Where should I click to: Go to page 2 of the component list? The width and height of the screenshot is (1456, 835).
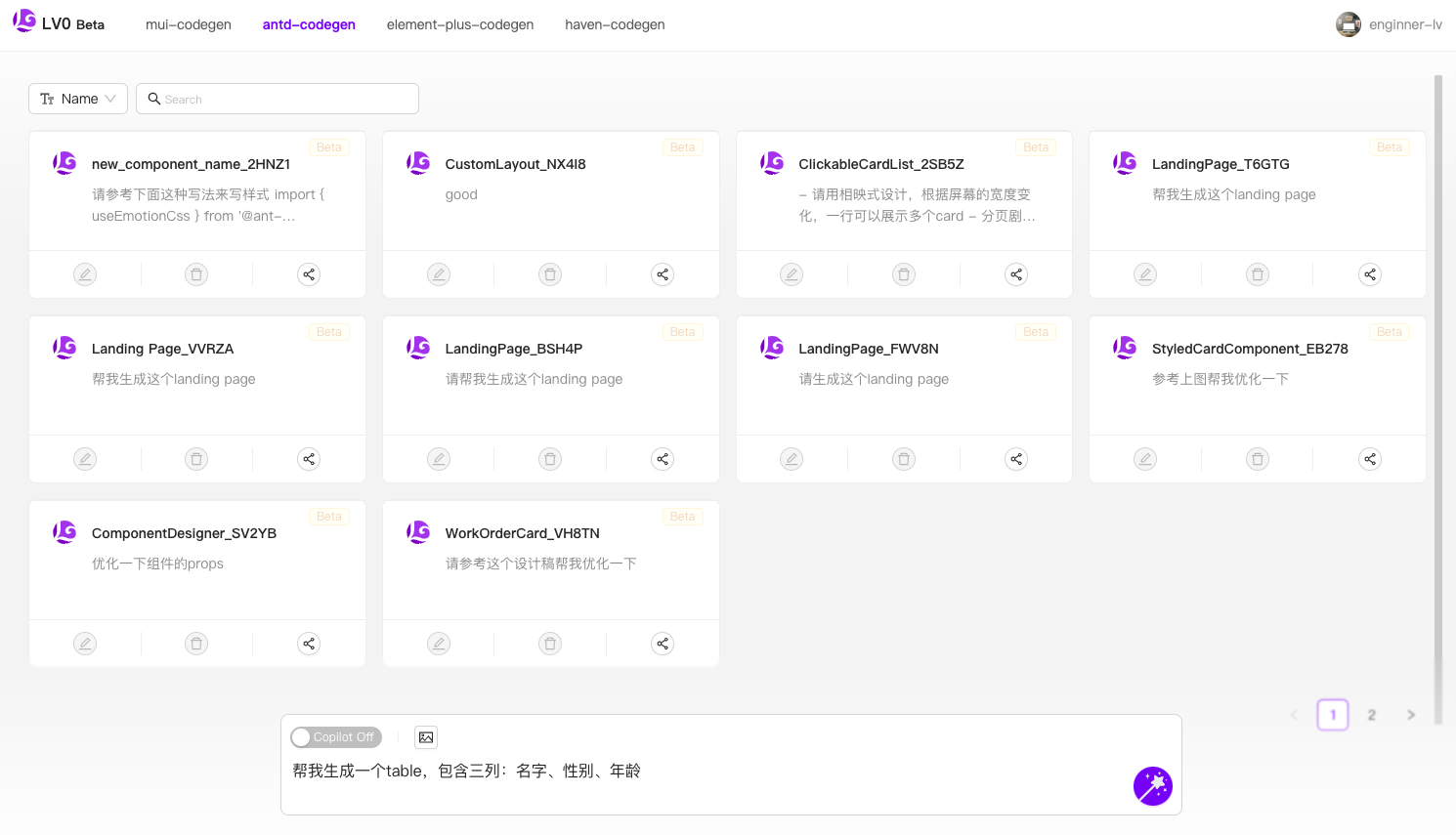pyautogui.click(x=1371, y=714)
